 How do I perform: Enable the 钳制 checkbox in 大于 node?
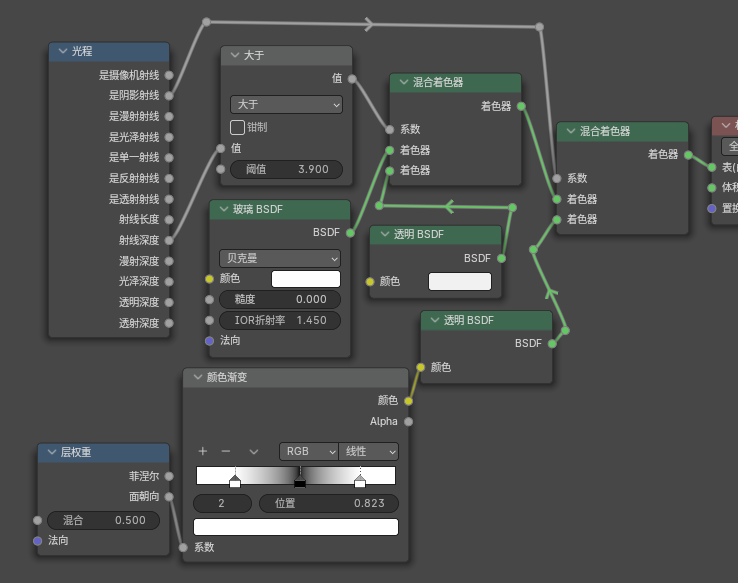(238, 127)
